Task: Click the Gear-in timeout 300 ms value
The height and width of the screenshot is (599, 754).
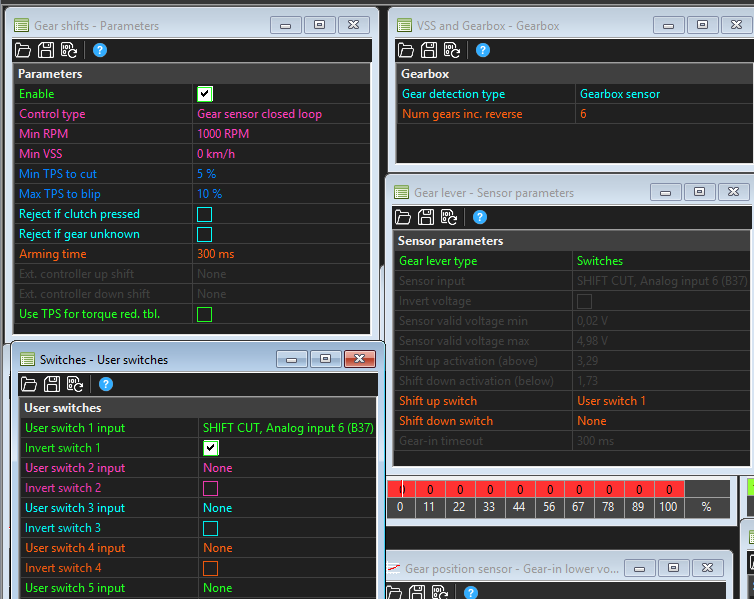Action: coord(661,441)
